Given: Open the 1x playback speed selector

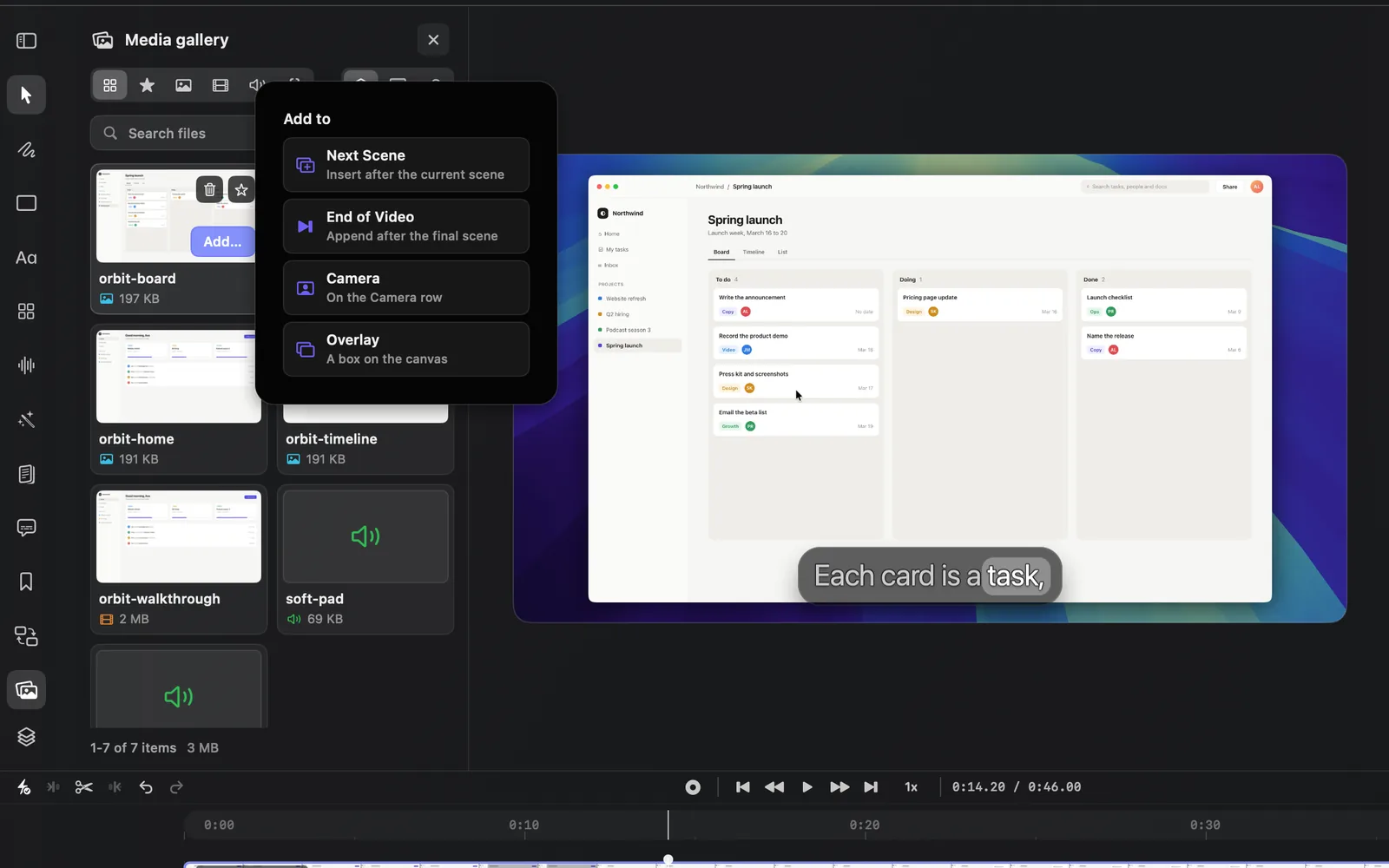Looking at the screenshot, I should [912, 787].
